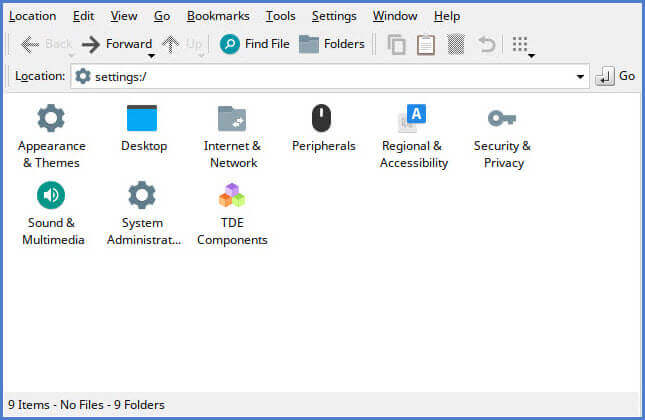Open the Go menu
The image size is (645, 420).
[x=162, y=16]
